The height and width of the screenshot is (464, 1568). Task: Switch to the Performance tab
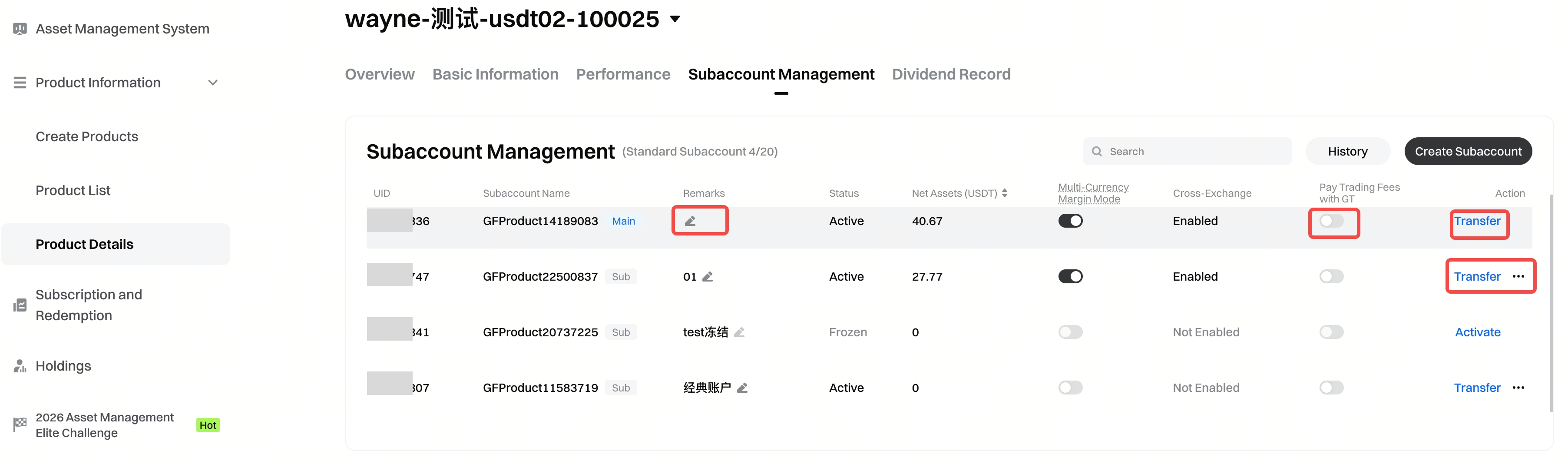623,74
